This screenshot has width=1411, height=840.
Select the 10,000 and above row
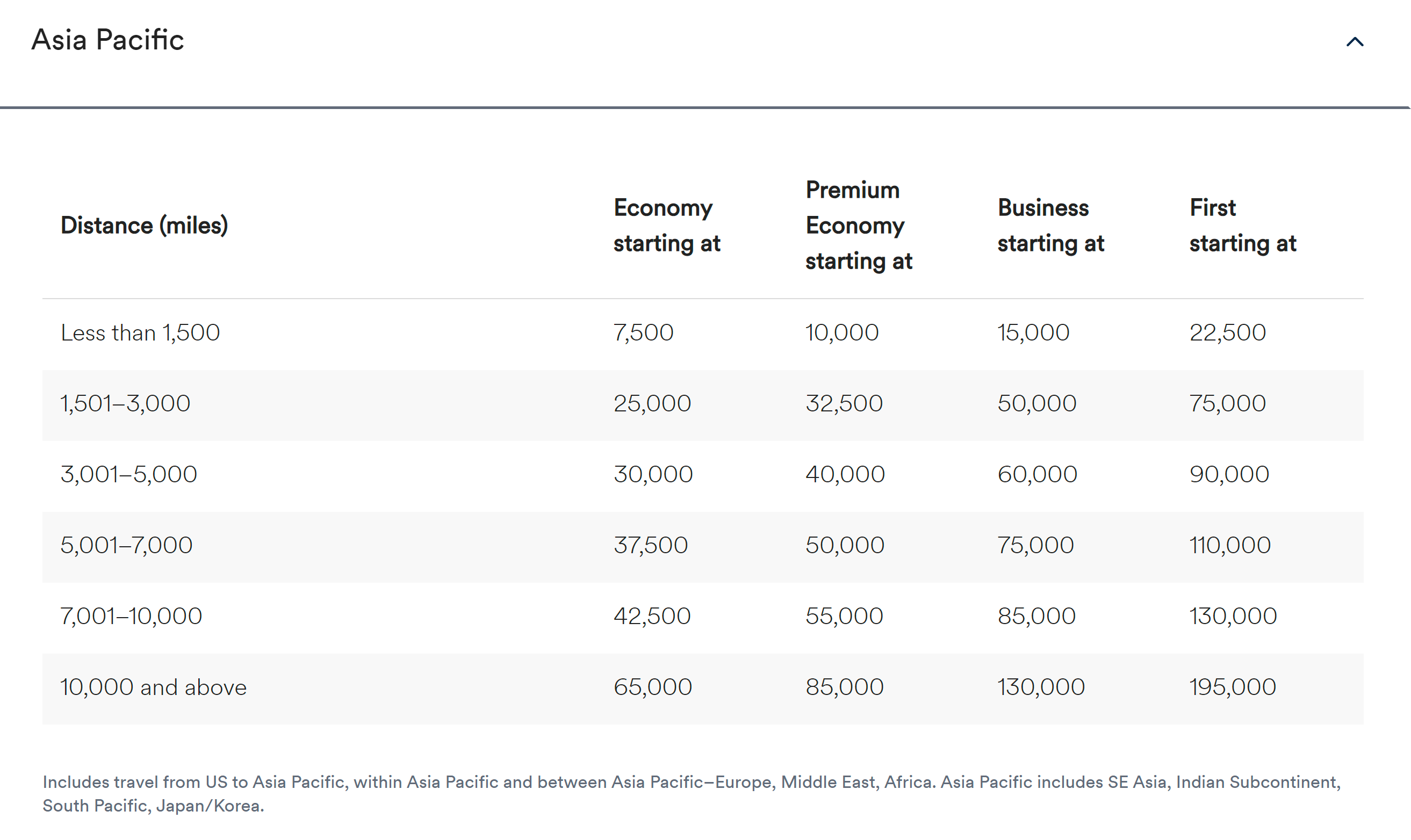click(x=153, y=687)
